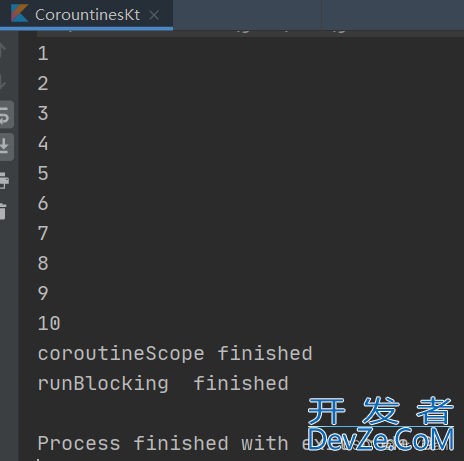Screen dimensions: 464x461
Task: Clear console with the trash icon
Action: (x=3, y=211)
